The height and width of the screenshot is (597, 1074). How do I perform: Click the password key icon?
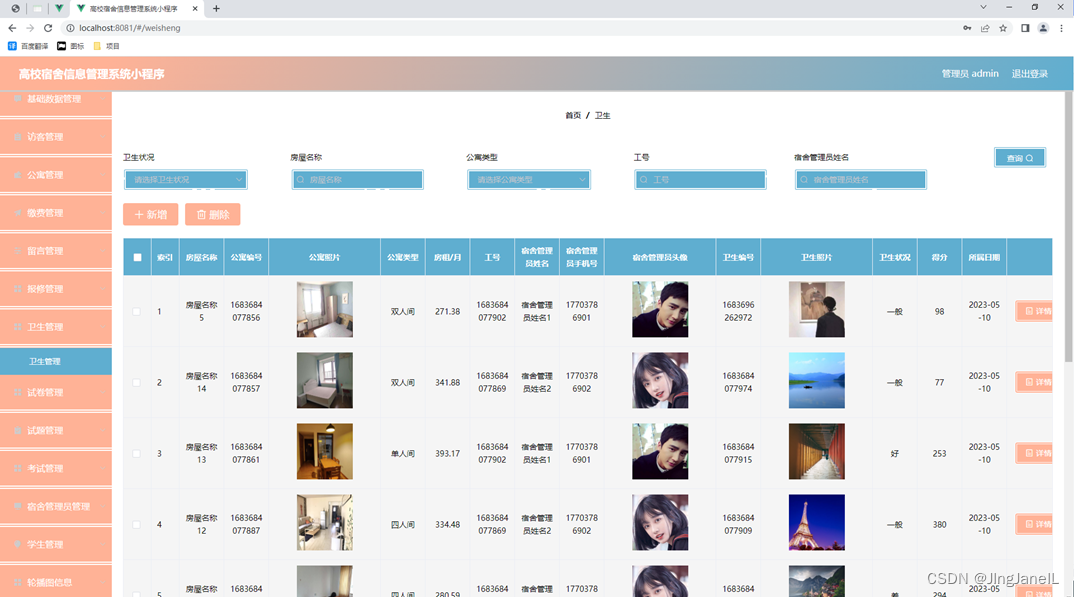967,28
